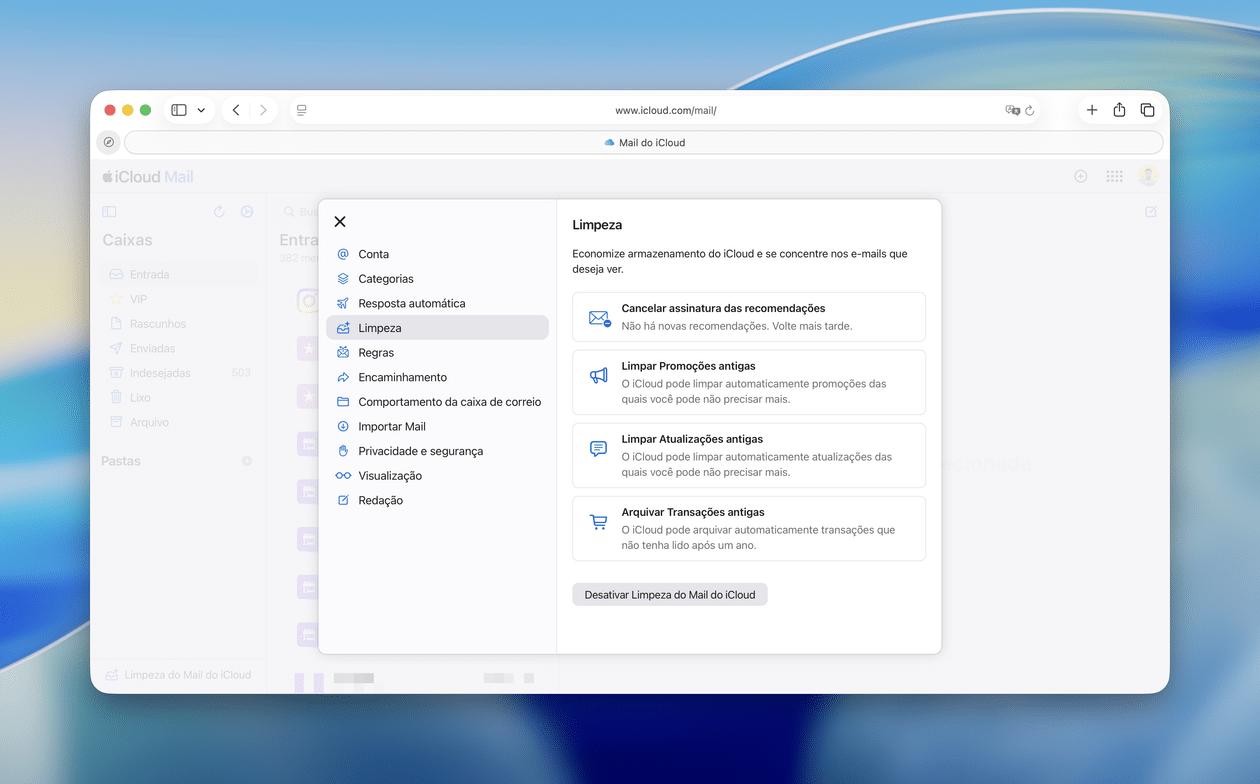Open Indesejadas mailbox
The width and height of the screenshot is (1260, 784).
click(x=180, y=373)
